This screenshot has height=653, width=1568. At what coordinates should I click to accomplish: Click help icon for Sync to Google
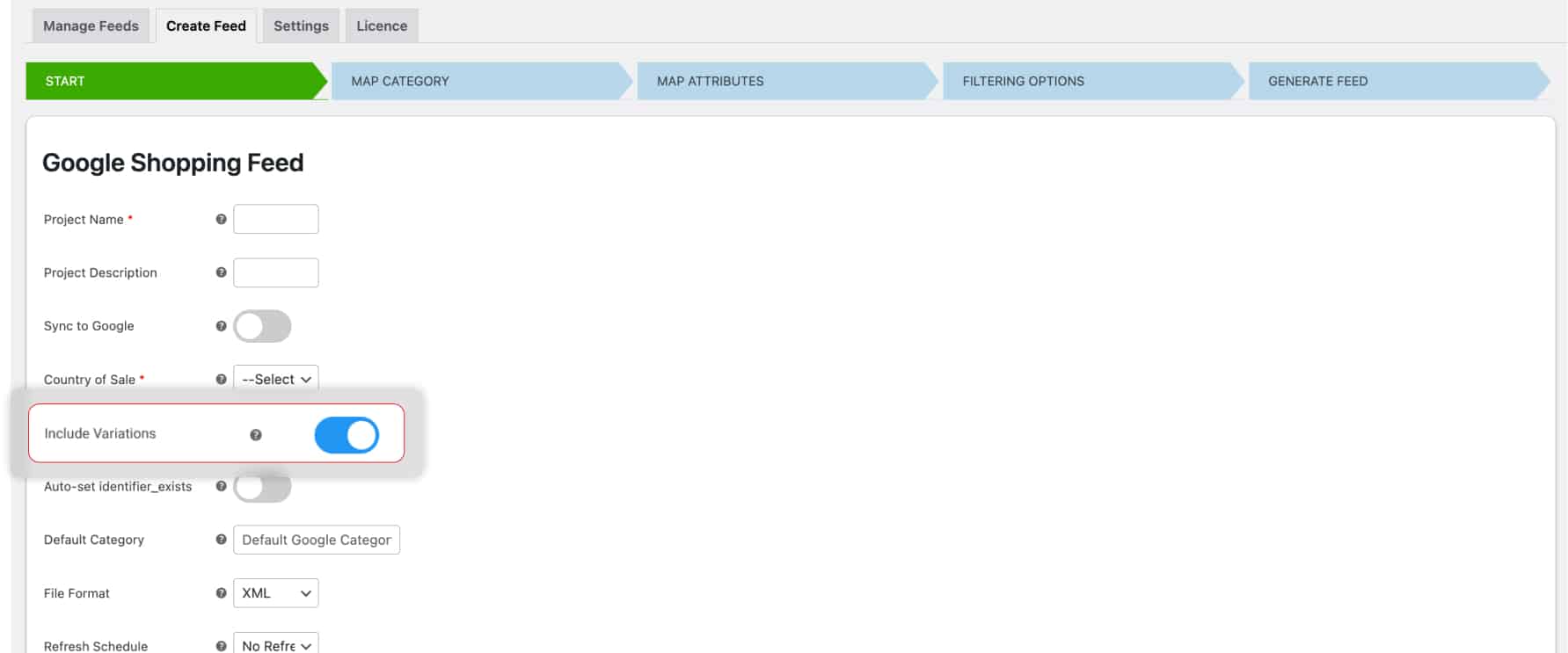pos(221,326)
